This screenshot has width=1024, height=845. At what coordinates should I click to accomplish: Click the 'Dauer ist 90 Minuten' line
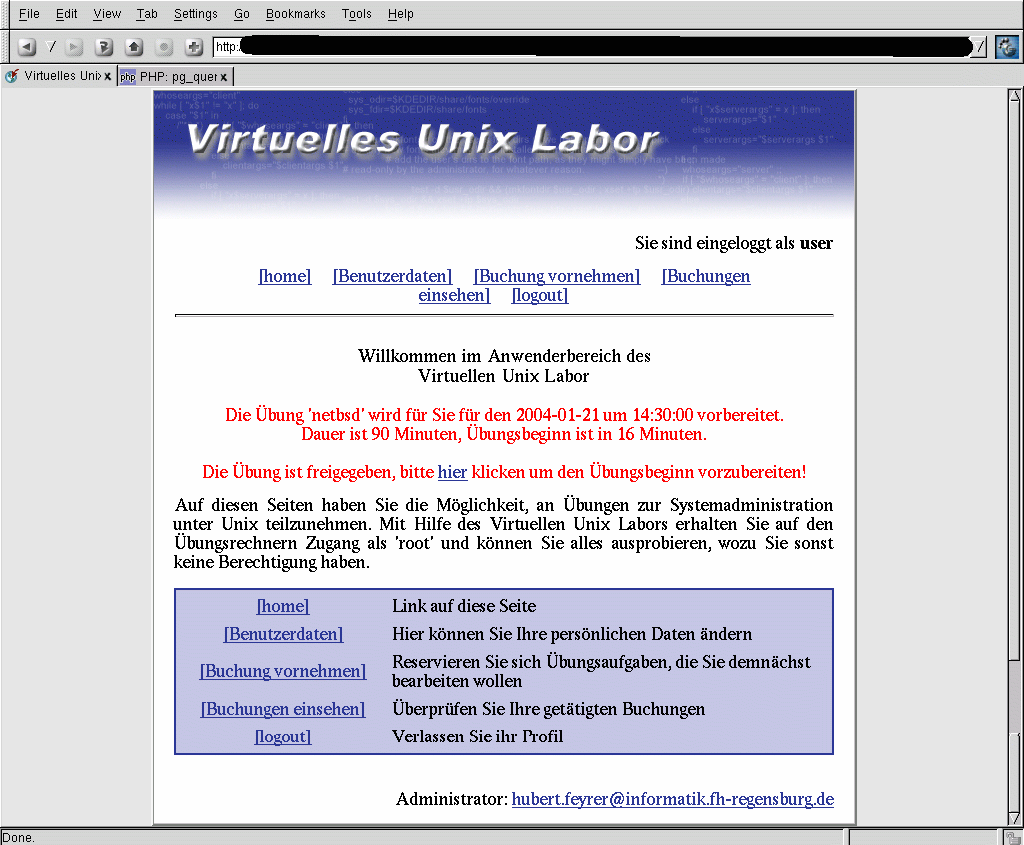click(x=504, y=434)
